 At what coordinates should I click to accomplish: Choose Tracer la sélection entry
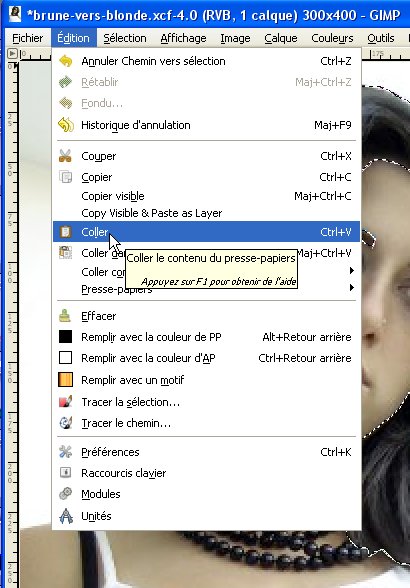207,402
